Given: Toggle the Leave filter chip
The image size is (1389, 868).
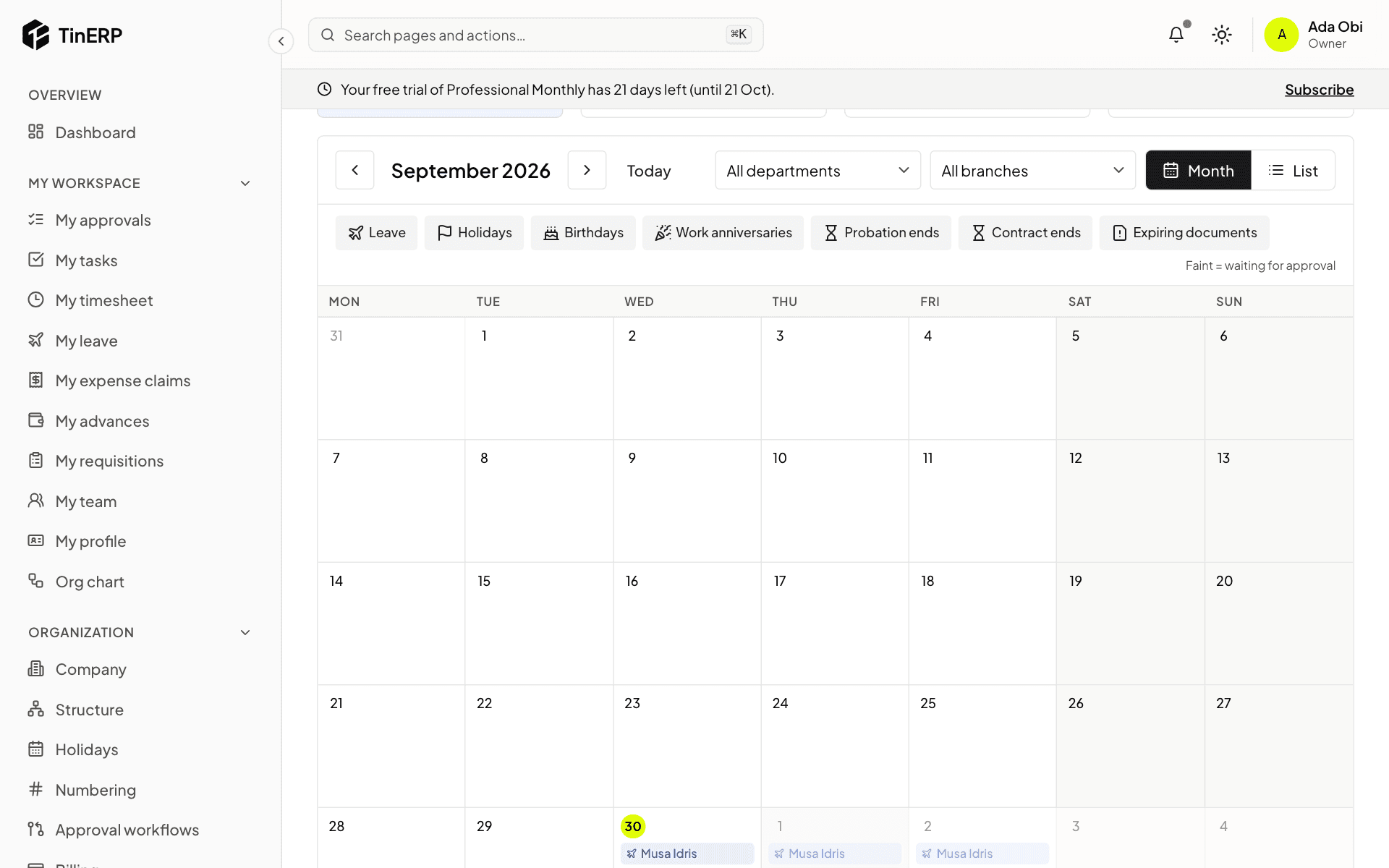Looking at the screenshot, I should [376, 233].
